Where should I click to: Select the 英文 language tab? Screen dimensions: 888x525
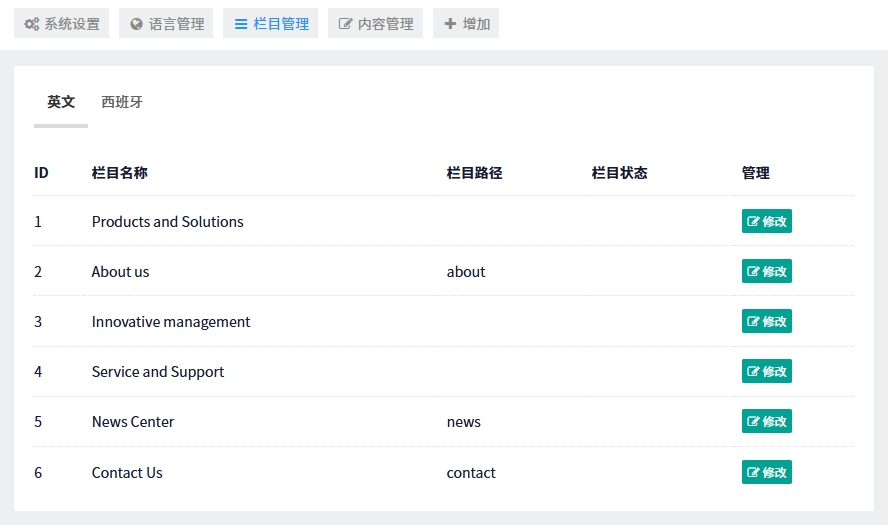click(61, 102)
